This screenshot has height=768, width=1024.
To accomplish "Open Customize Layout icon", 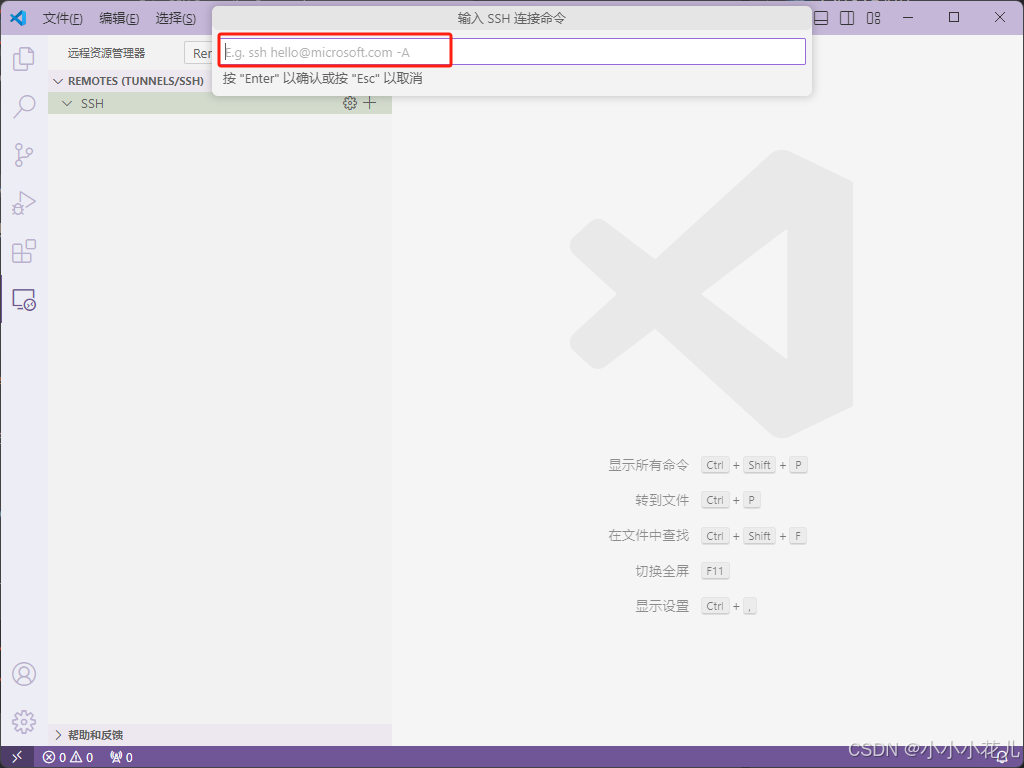I will pos(874,18).
